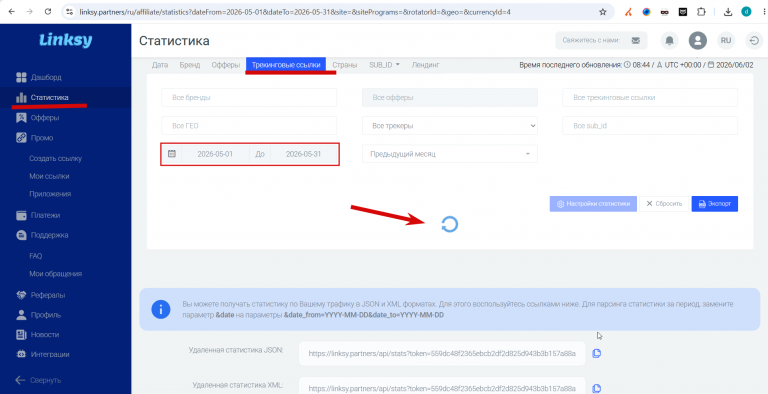768x394 pixels.
Task: Click the Linksy logo
Action: point(66,41)
